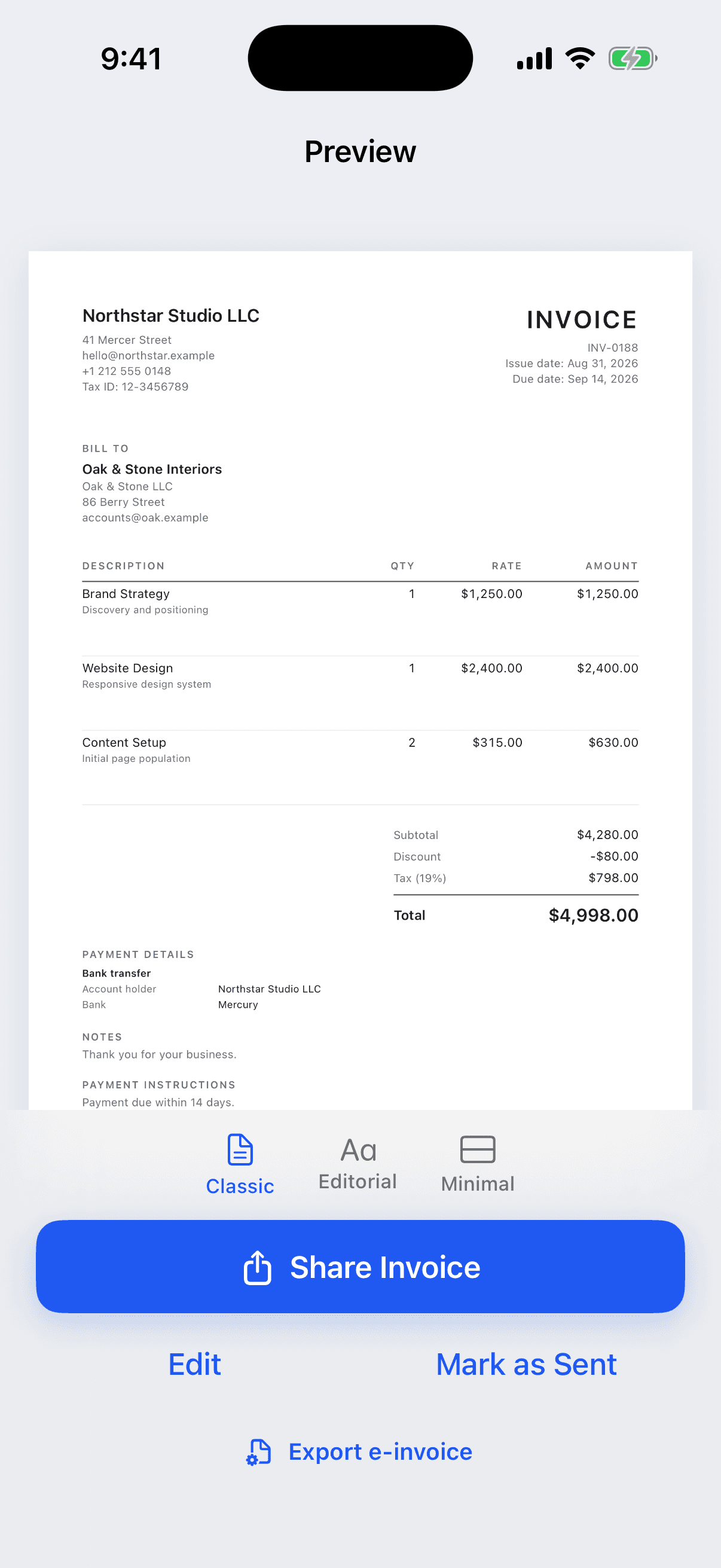The height and width of the screenshot is (1568, 721).
Task: Tap the $315.00 rate for Content Setup
Action: click(x=497, y=742)
